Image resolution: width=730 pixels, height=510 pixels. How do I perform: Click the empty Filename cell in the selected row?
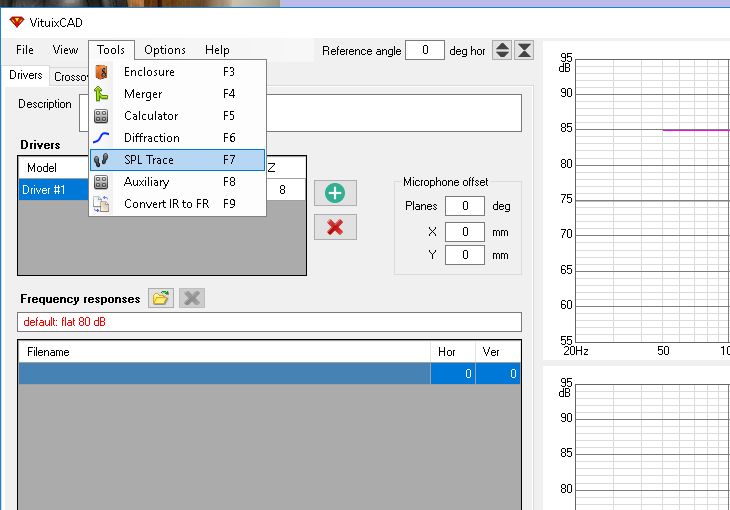coord(224,374)
